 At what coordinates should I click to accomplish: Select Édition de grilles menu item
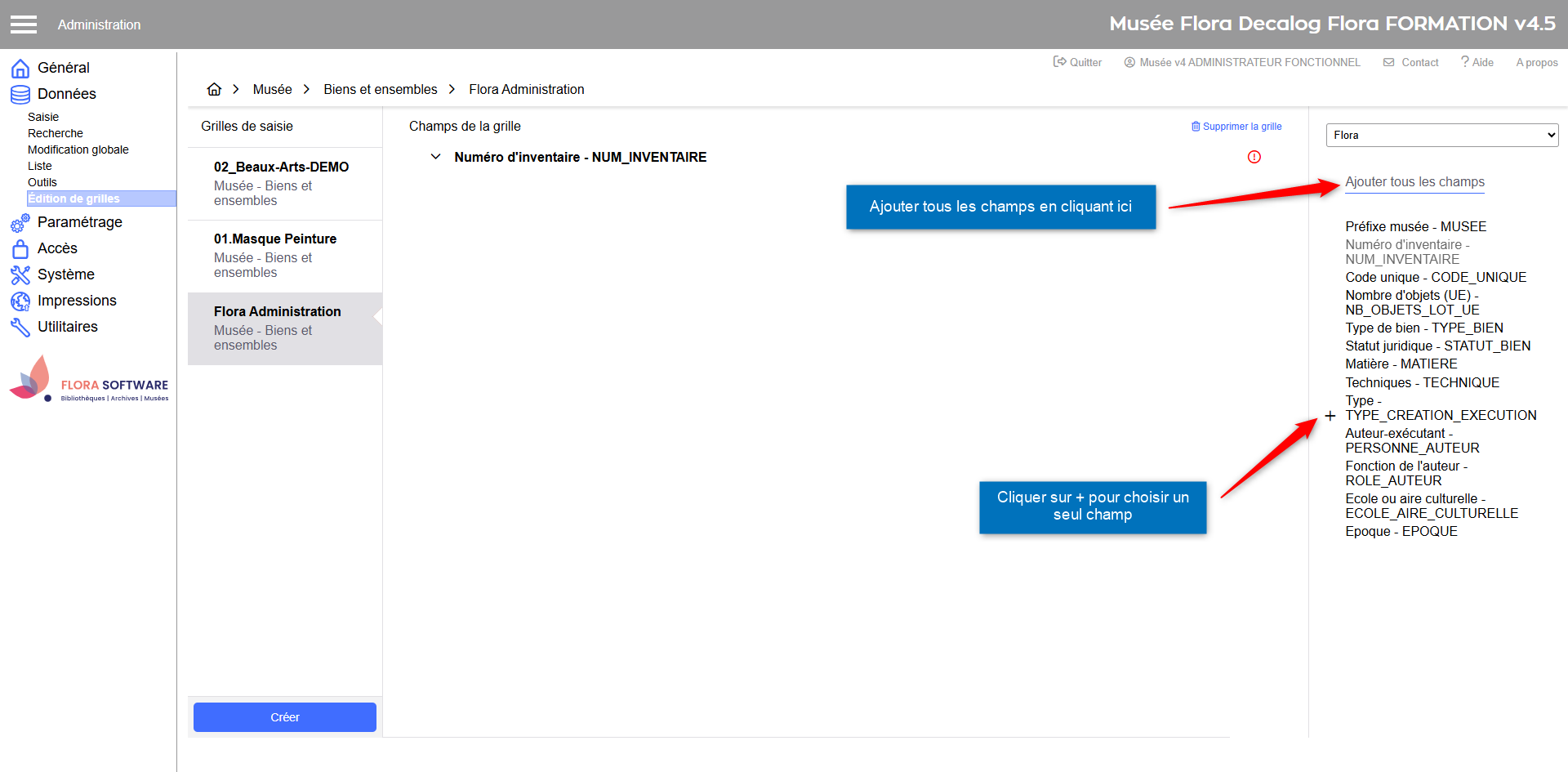pyautogui.click(x=74, y=199)
